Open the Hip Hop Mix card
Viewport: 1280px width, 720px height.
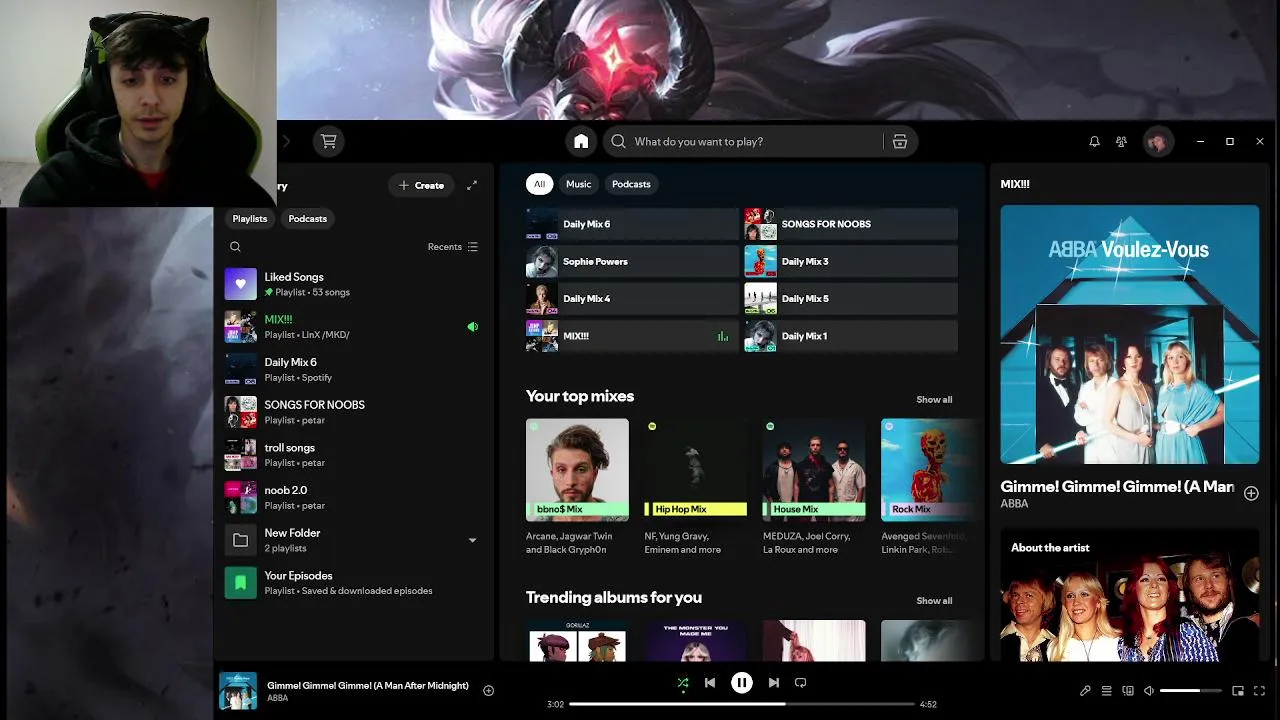coord(696,487)
